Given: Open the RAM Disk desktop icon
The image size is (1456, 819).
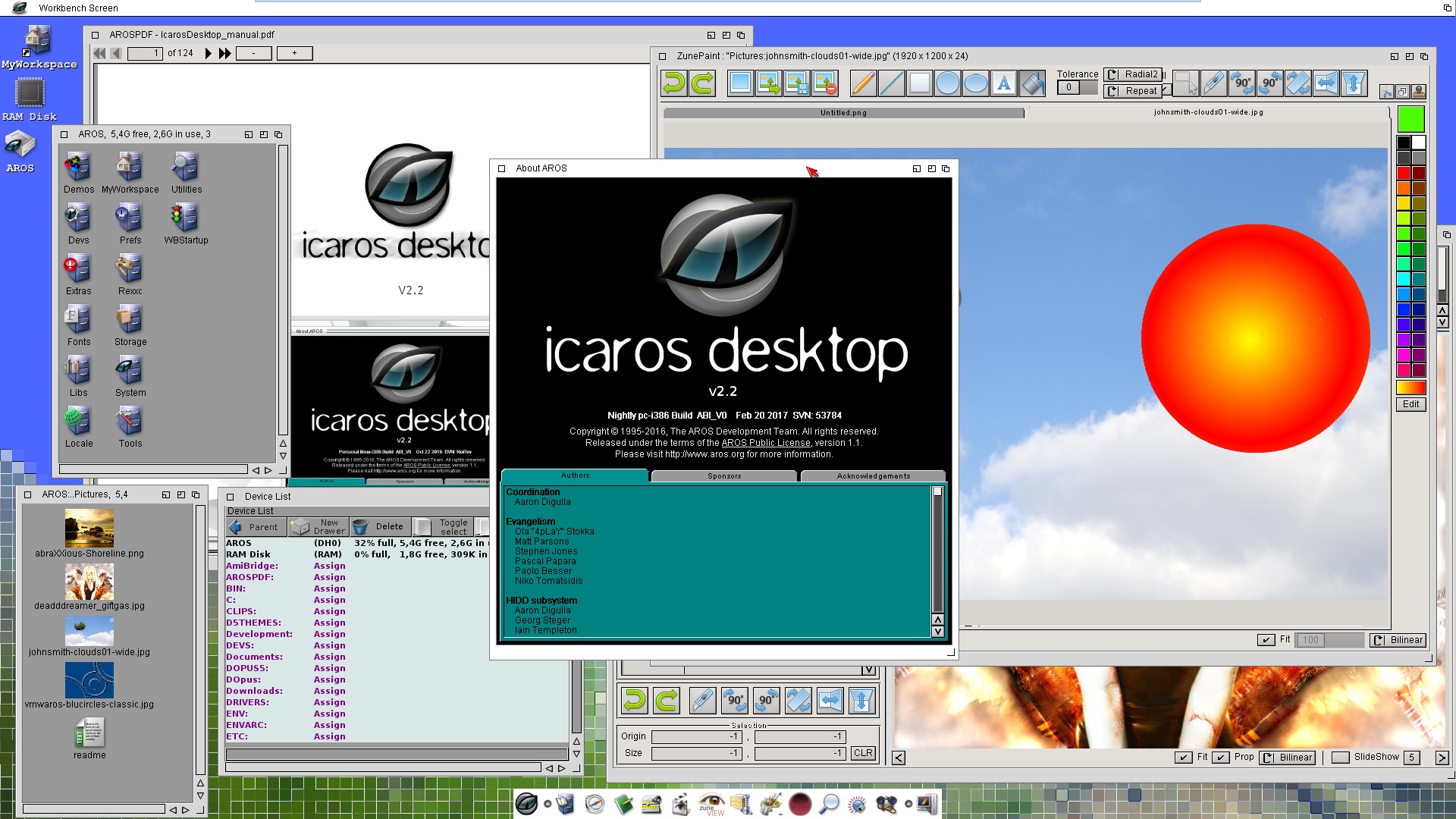Looking at the screenshot, I should pos(30,99).
